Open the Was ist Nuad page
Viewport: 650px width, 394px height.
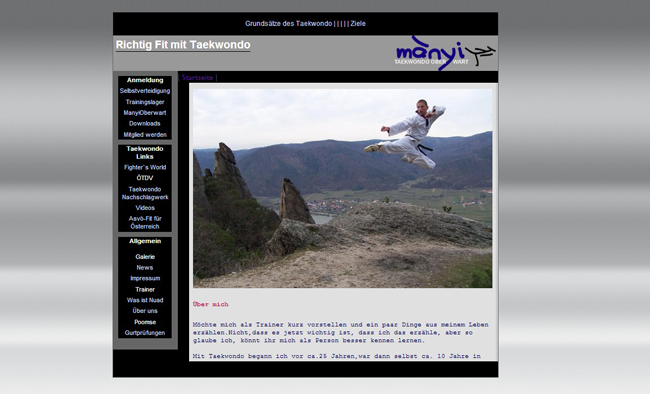[x=145, y=300]
